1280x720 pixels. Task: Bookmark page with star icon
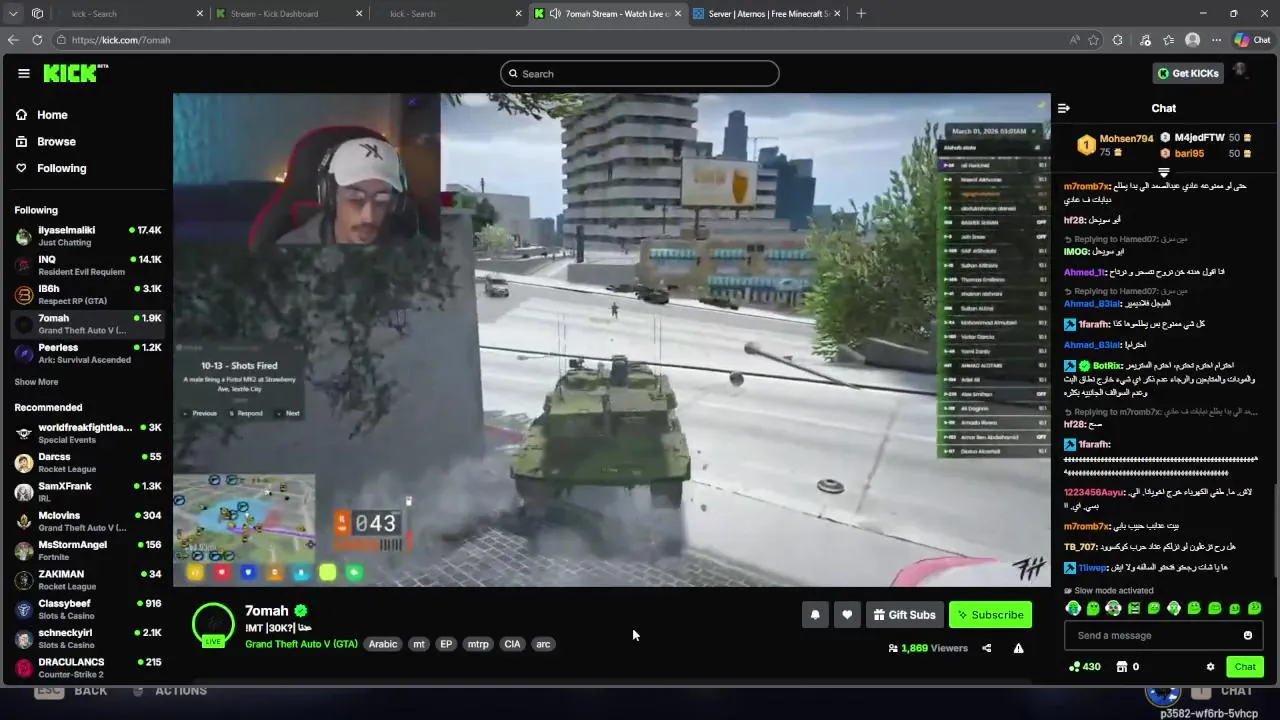[x=1093, y=40]
